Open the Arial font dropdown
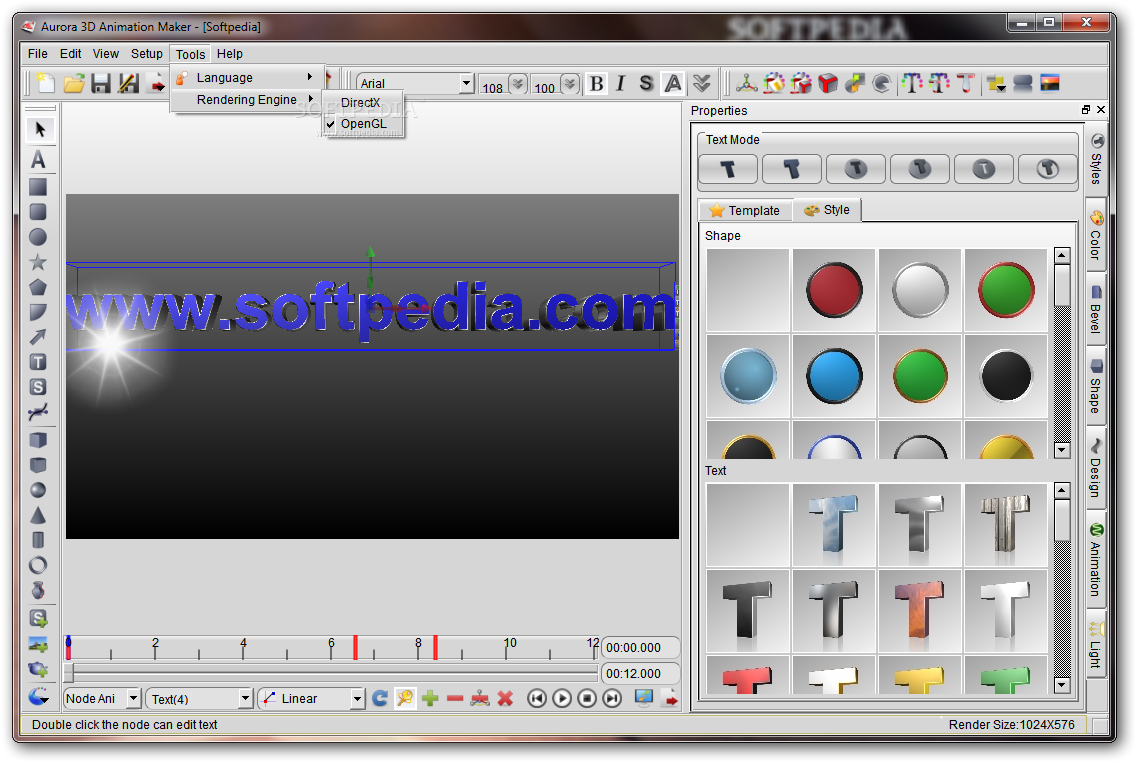This screenshot has height=763, width=1137. pyautogui.click(x=466, y=83)
